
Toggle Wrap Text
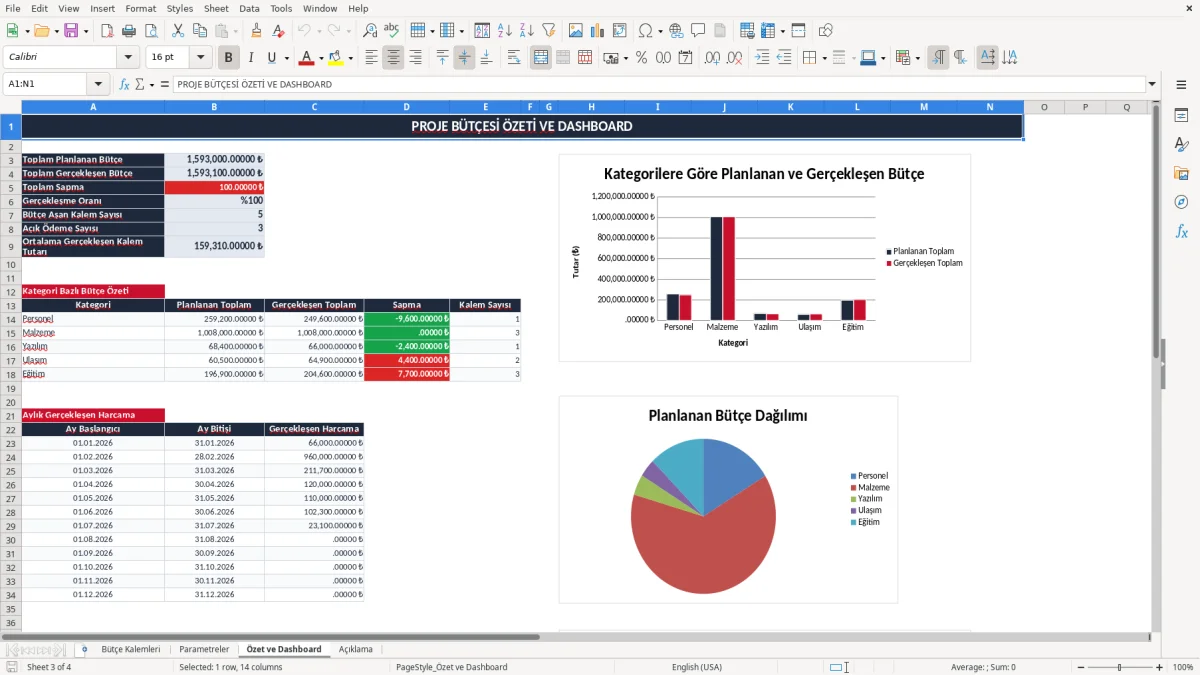[x=513, y=58]
